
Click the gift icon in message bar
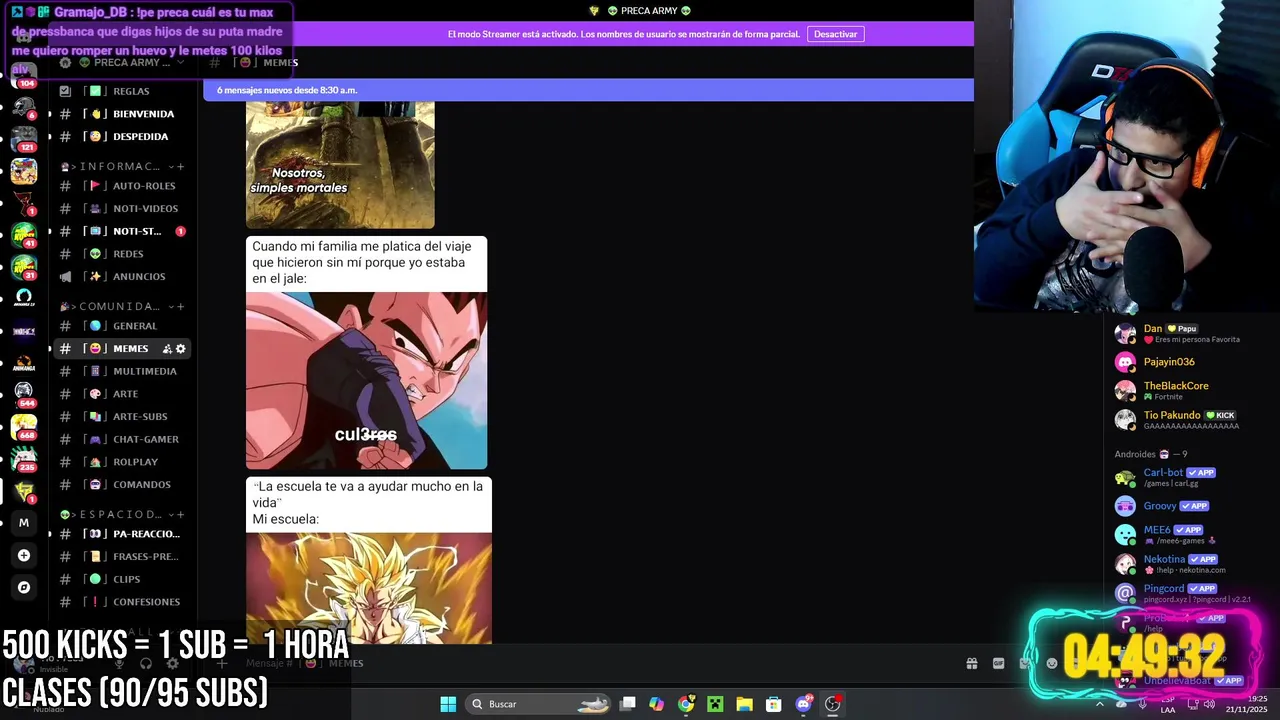[971, 663]
